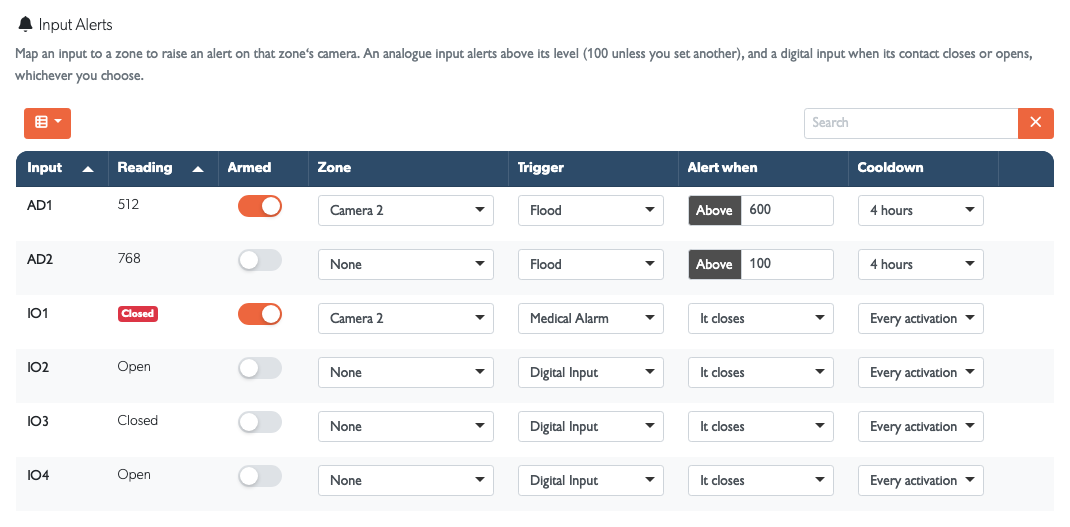Open IO2 'It closes' alert dropdown
1070x527 pixels.
click(x=761, y=372)
